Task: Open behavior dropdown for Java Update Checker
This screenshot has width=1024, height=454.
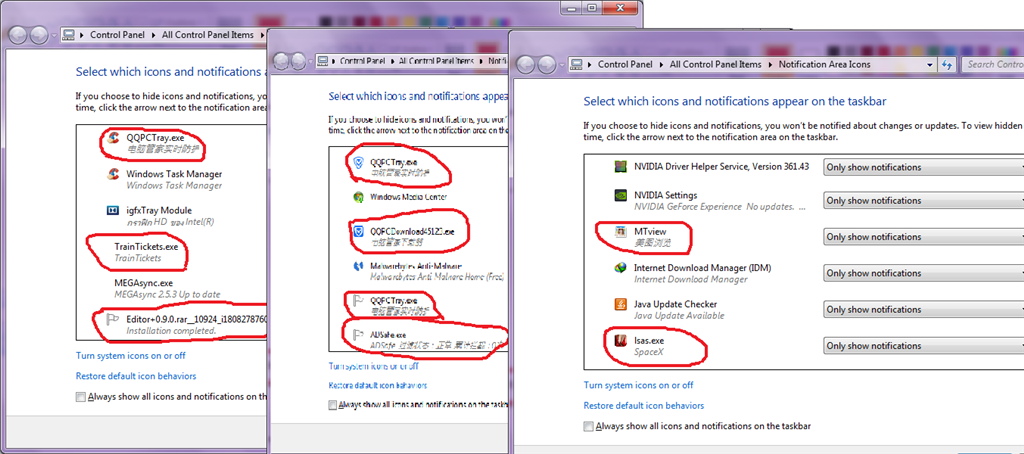Action: pos(923,310)
